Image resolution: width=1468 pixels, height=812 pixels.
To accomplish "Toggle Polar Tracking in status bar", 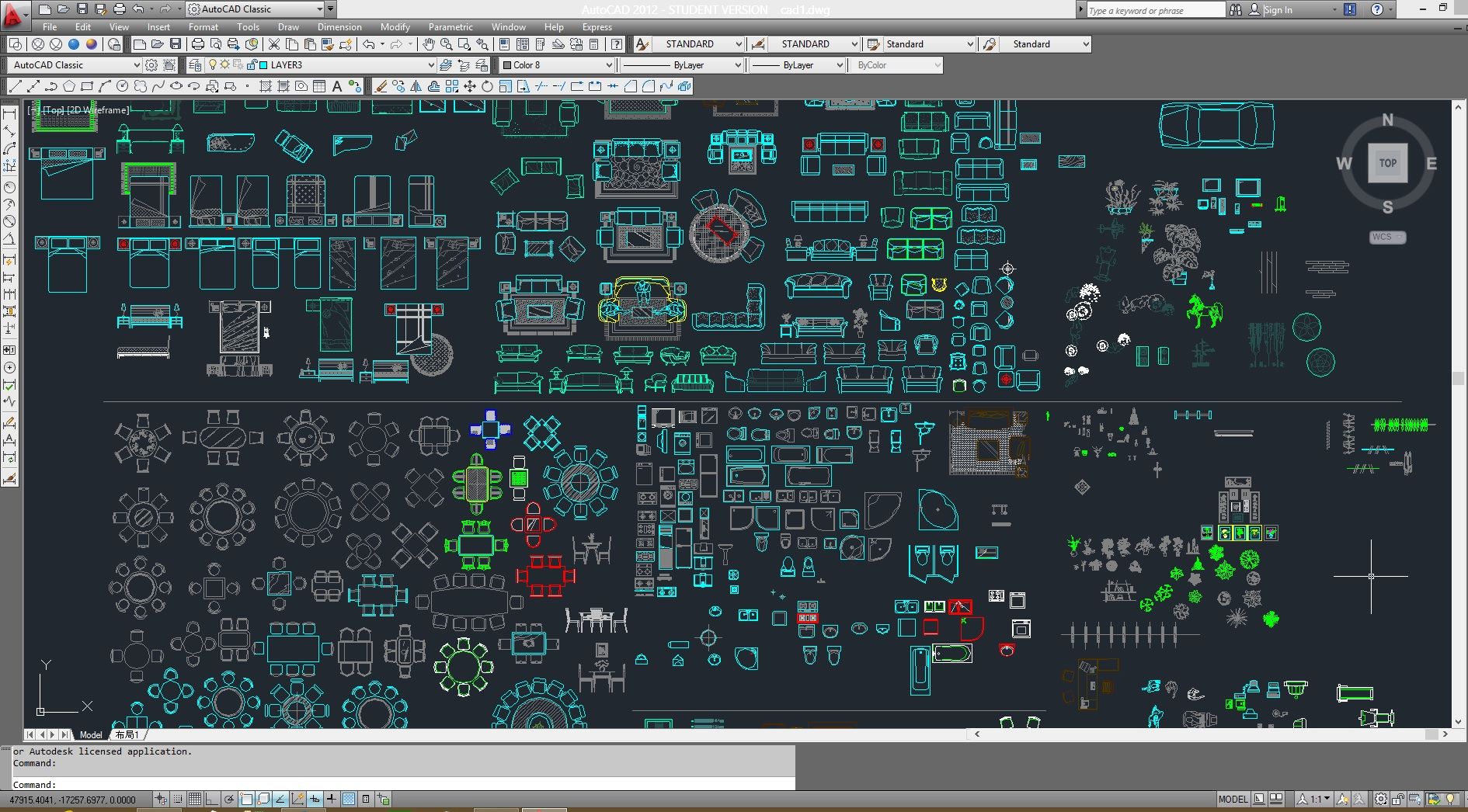I will pos(229,799).
